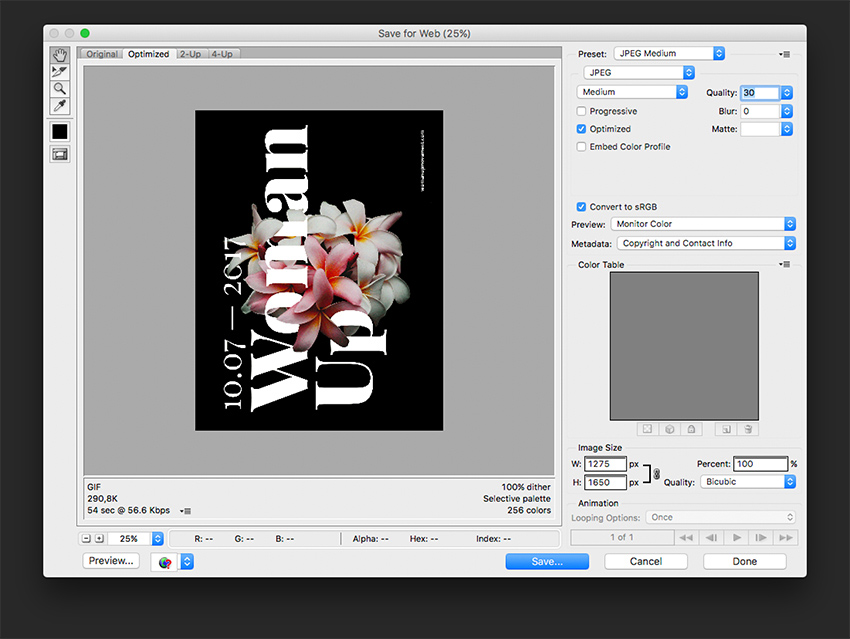
Task: Click the map to transparent icon in Color Table
Action: point(647,429)
